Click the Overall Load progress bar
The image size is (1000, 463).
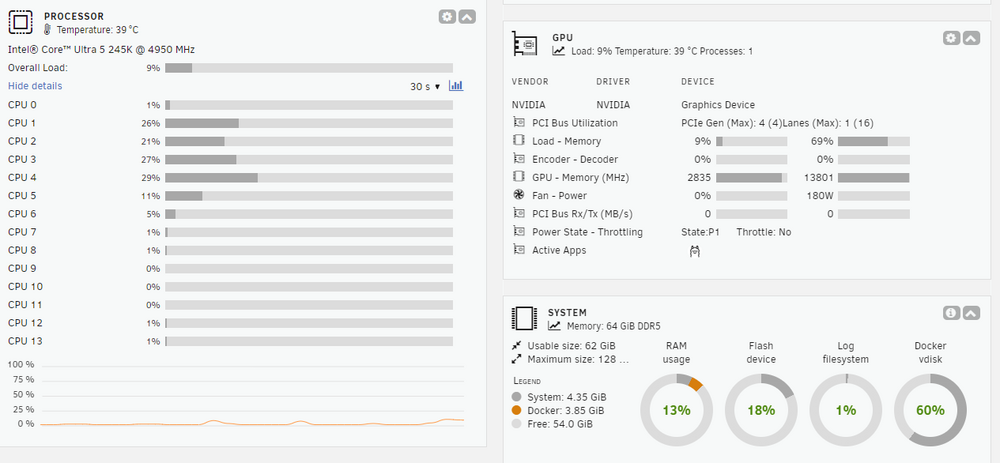click(x=309, y=68)
